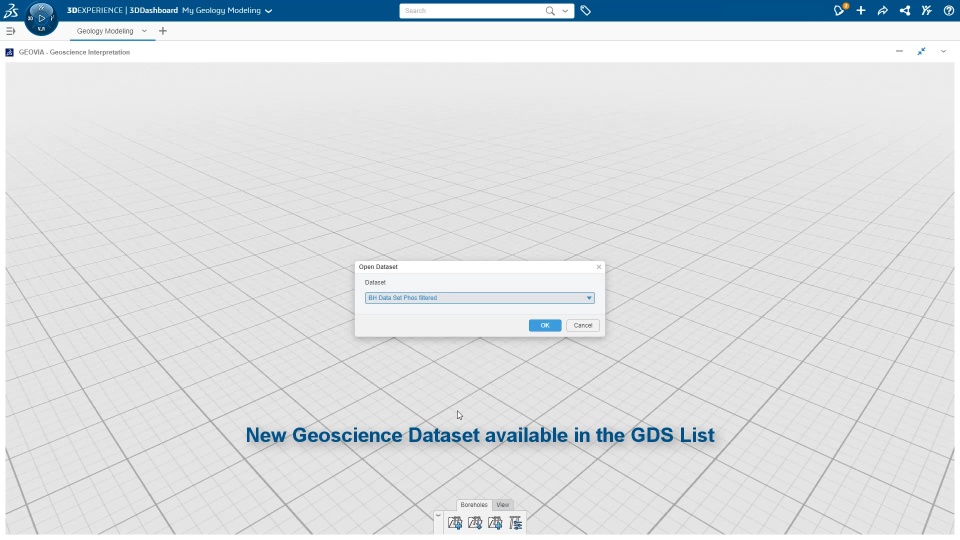Open the widget options chevron menu
The image size is (960, 540).
pyautogui.click(x=943, y=51)
